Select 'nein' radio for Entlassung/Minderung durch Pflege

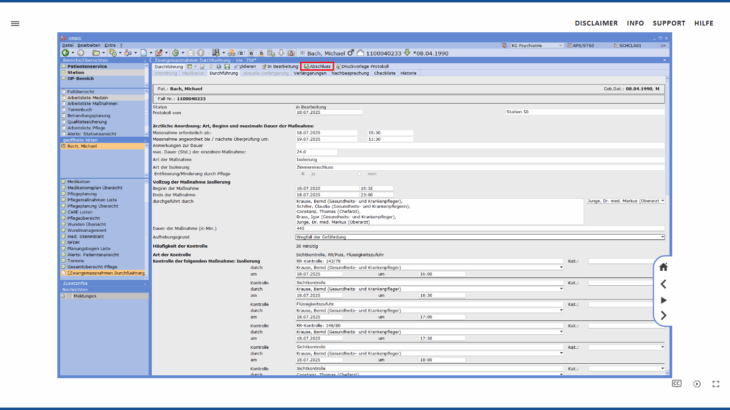pos(357,174)
